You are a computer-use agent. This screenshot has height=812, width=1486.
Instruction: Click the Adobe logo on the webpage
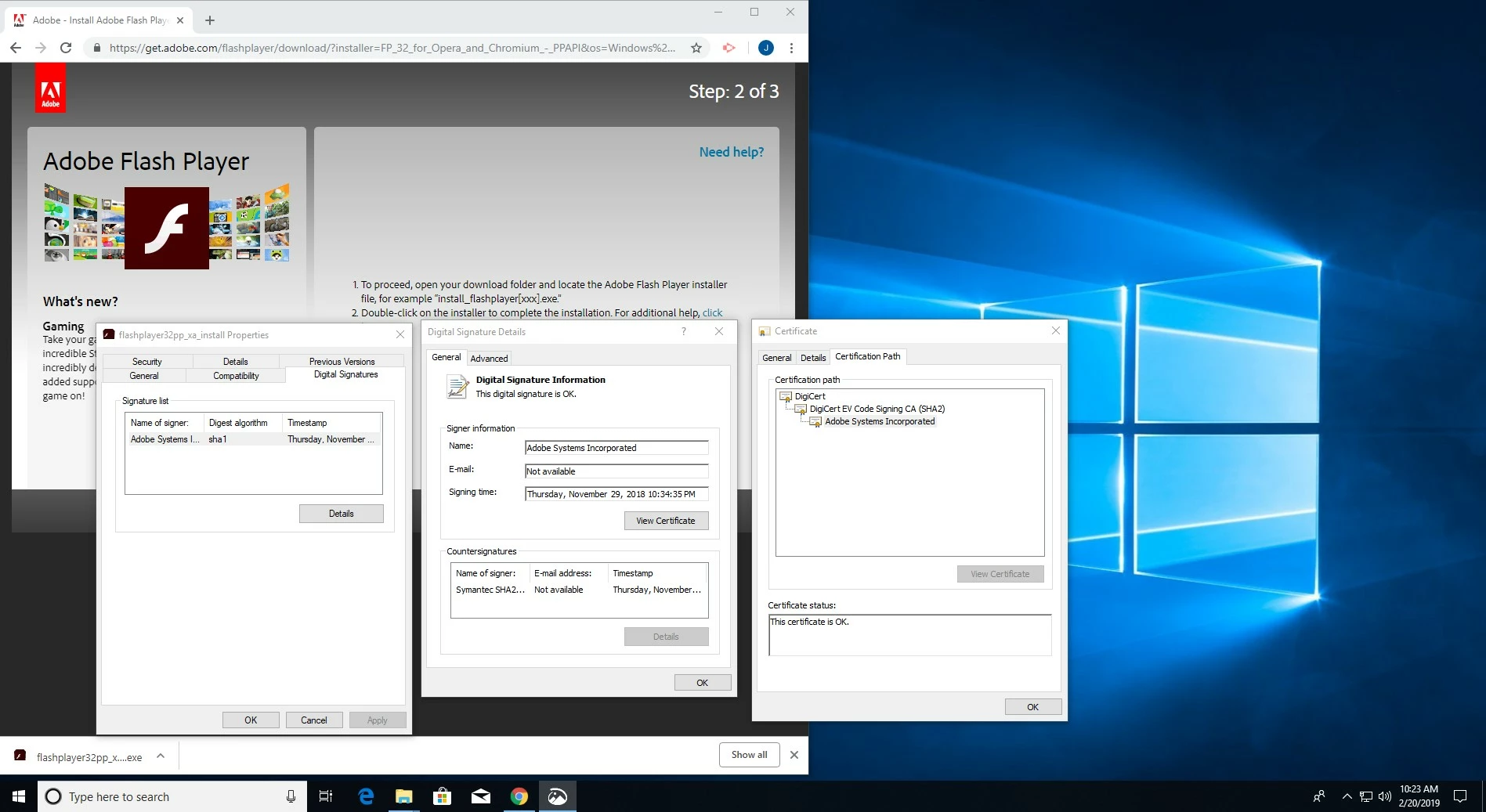tap(50, 88)
